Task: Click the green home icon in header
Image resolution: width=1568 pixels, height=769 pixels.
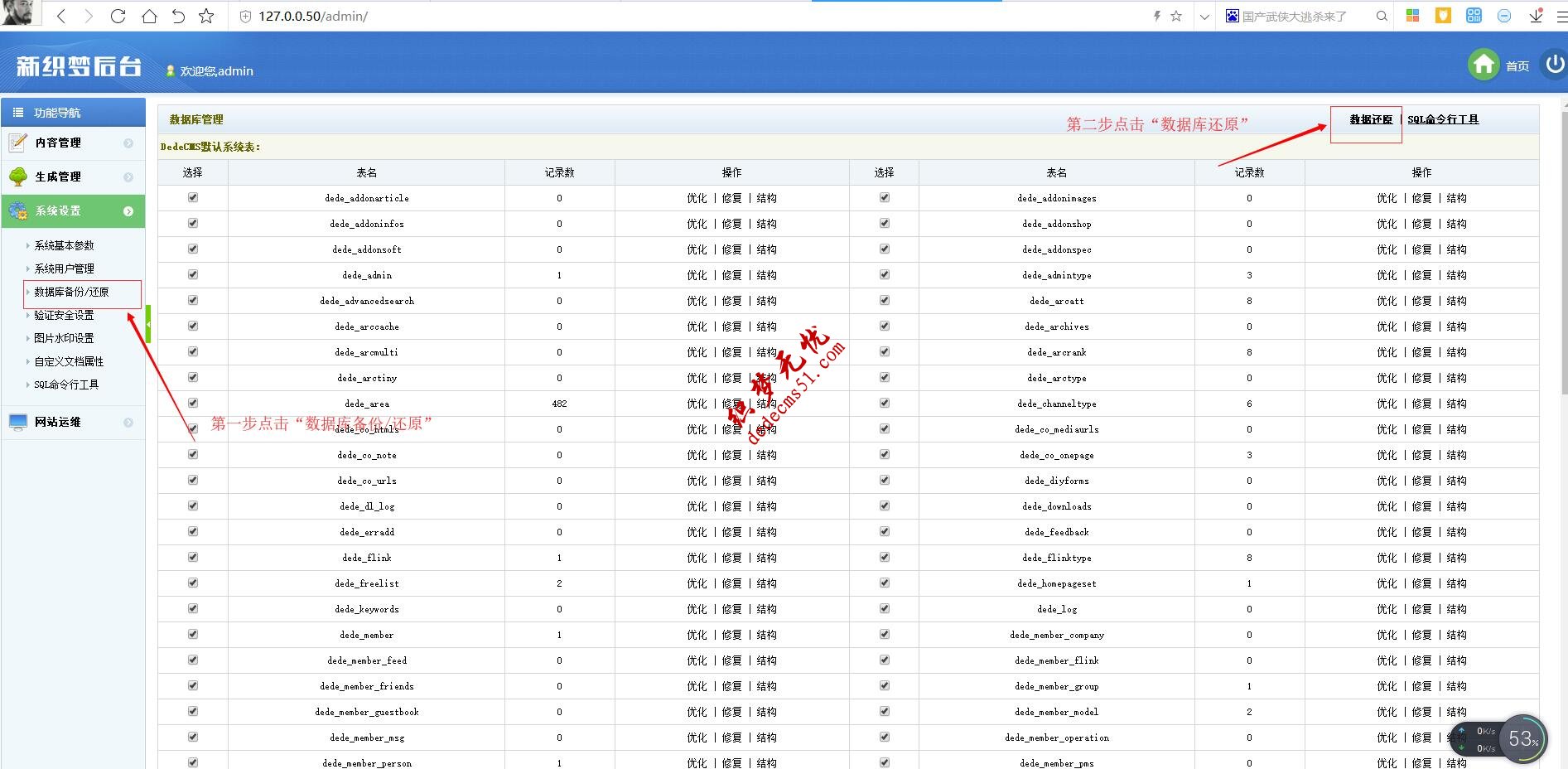Action: [x=1484, y=65]
